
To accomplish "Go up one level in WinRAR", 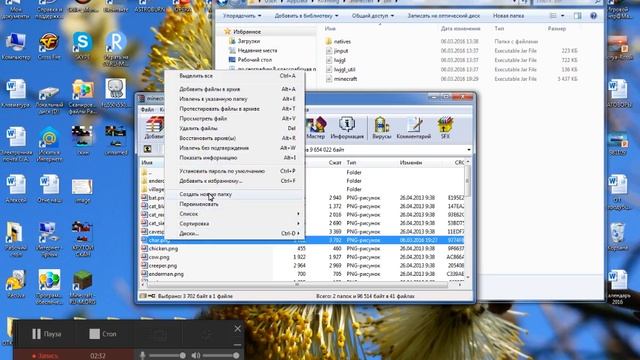I will pos(147,149).
